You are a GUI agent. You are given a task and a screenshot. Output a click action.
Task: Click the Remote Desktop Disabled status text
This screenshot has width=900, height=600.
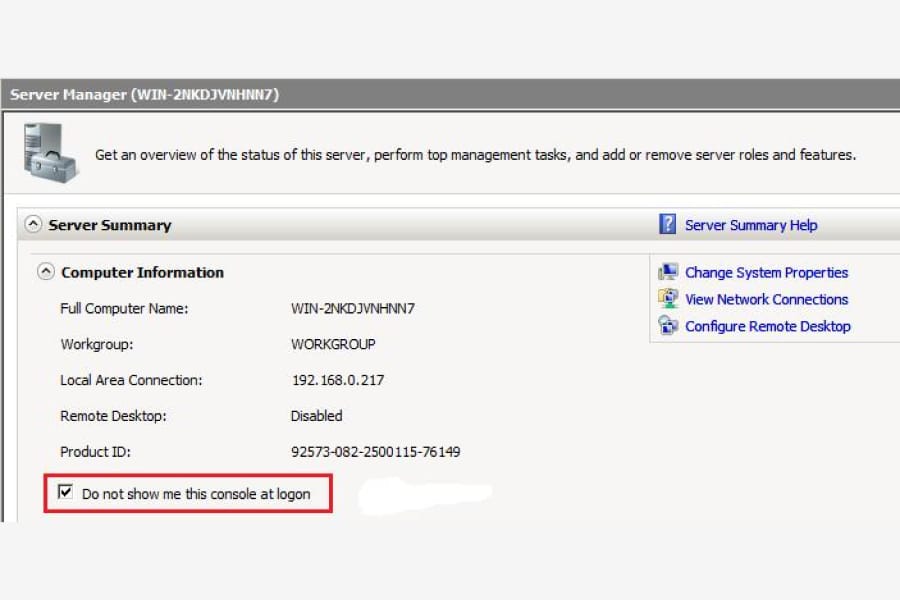point(316,416)
